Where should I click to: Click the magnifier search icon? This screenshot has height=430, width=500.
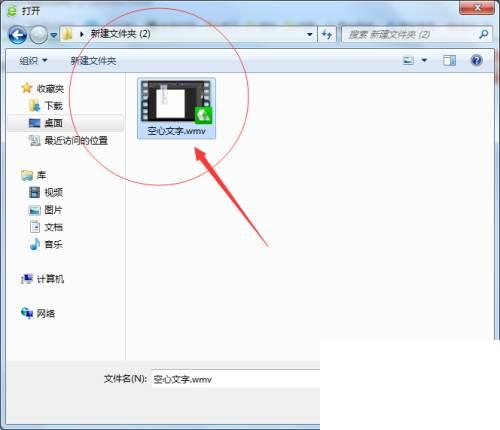[484, 34]
